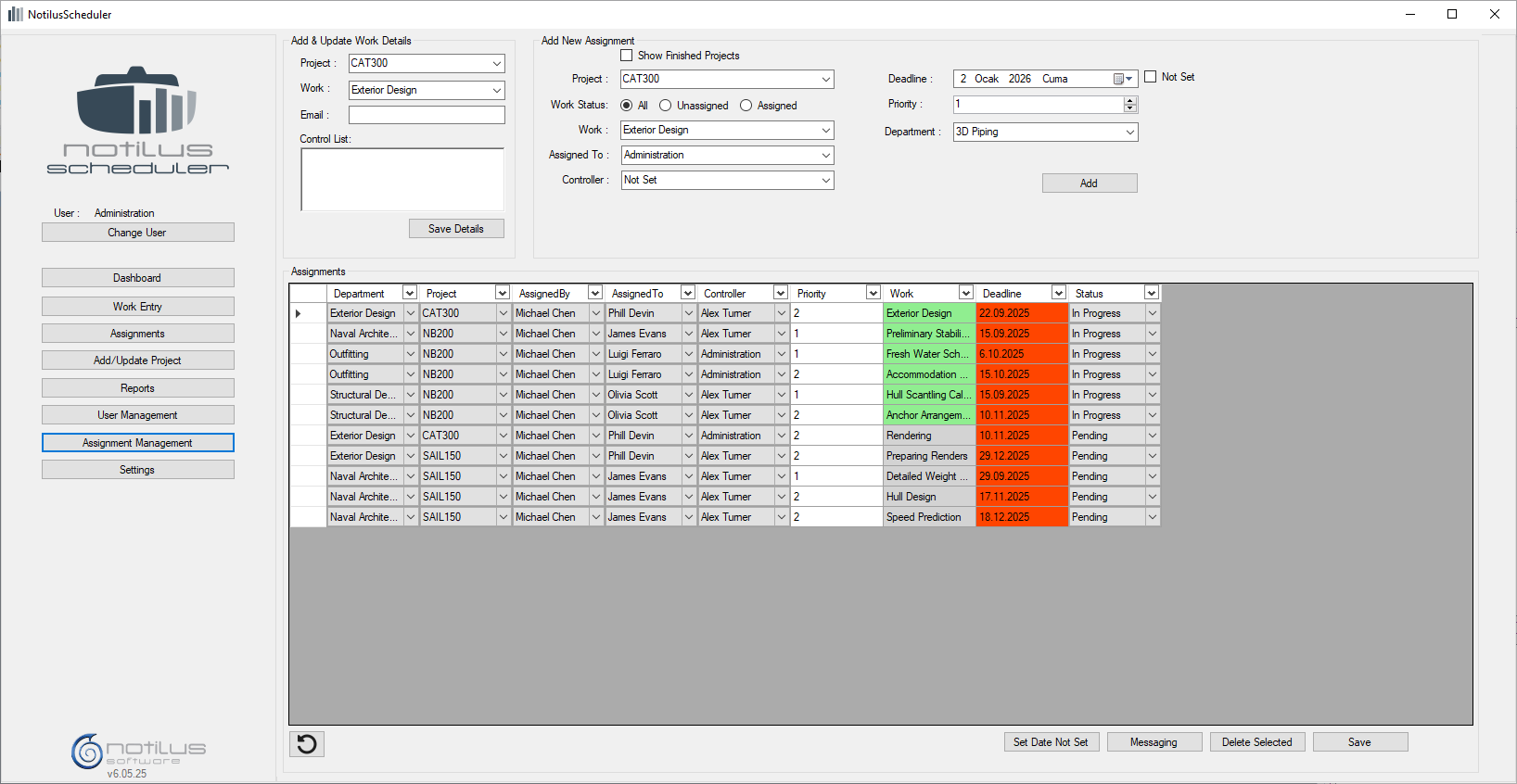This screenshot has height=784, width=1517.
Task: Check the Not Set deadline checkbox
Action: (1151, 77)
